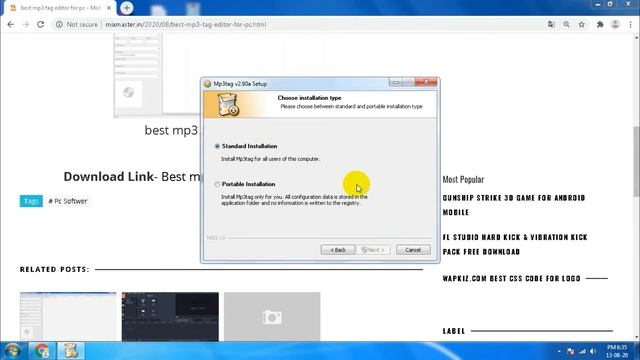
Task: Open a new Chrome tab
Action: (127, 8)
